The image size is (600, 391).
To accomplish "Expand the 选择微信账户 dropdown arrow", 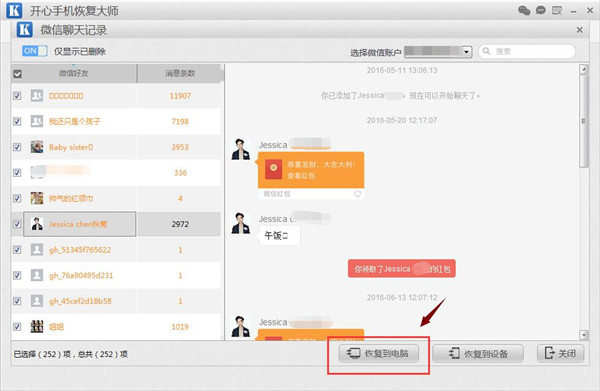I will (x=466, y=51).
